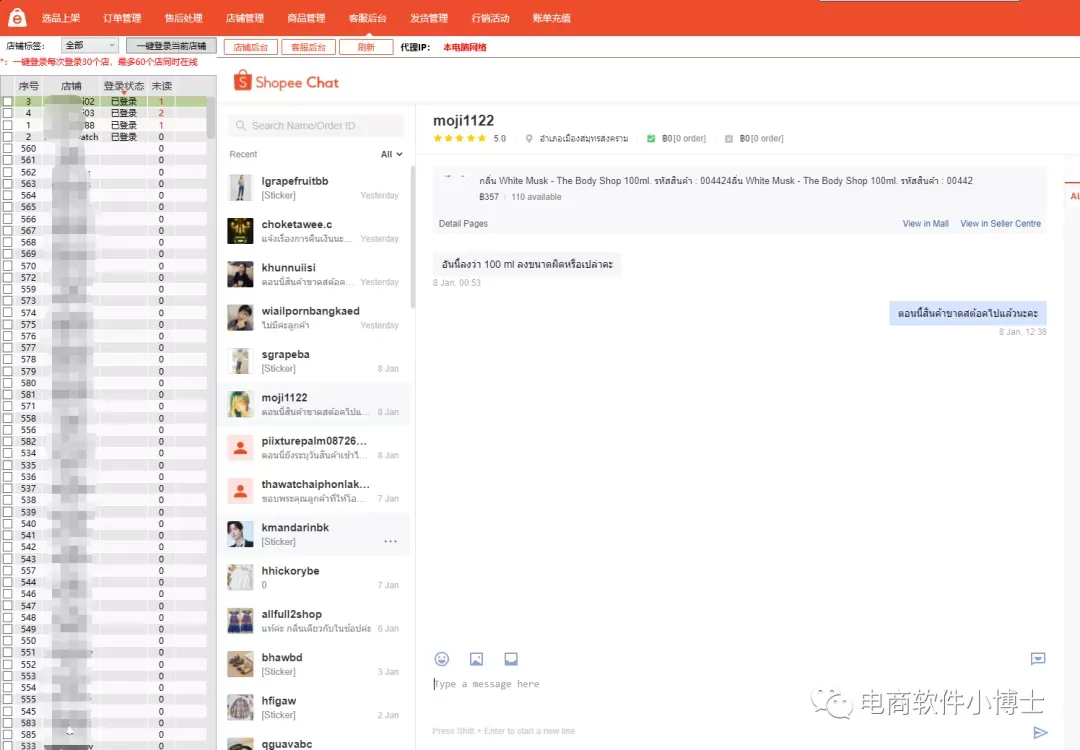Open sgrapeba conversation
The width and height of the screenshot is (1080, 750).
[x=315, y=361]
